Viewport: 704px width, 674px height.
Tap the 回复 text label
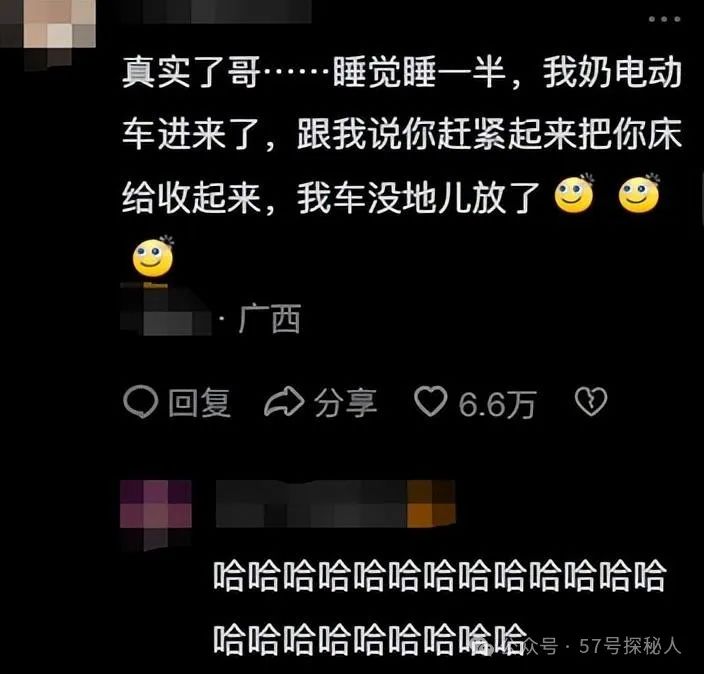click(199, 403)
